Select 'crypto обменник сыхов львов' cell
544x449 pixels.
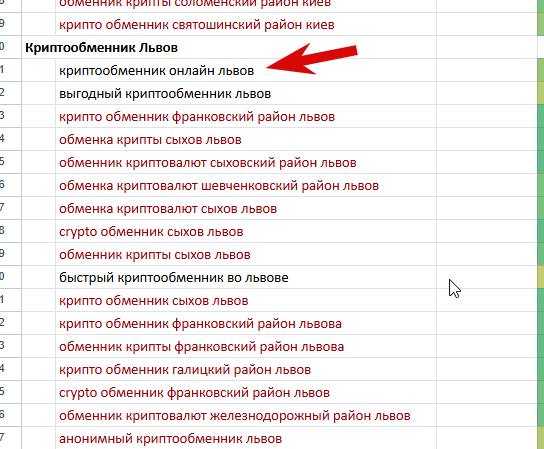point(246,231)
